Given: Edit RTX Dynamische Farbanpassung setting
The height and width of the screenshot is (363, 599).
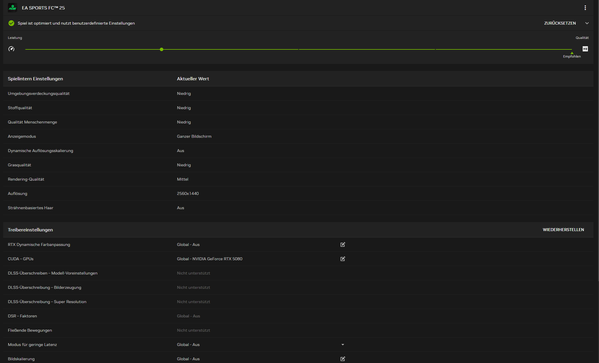Looking at the screenshot, I should click(x=343, y=245).
